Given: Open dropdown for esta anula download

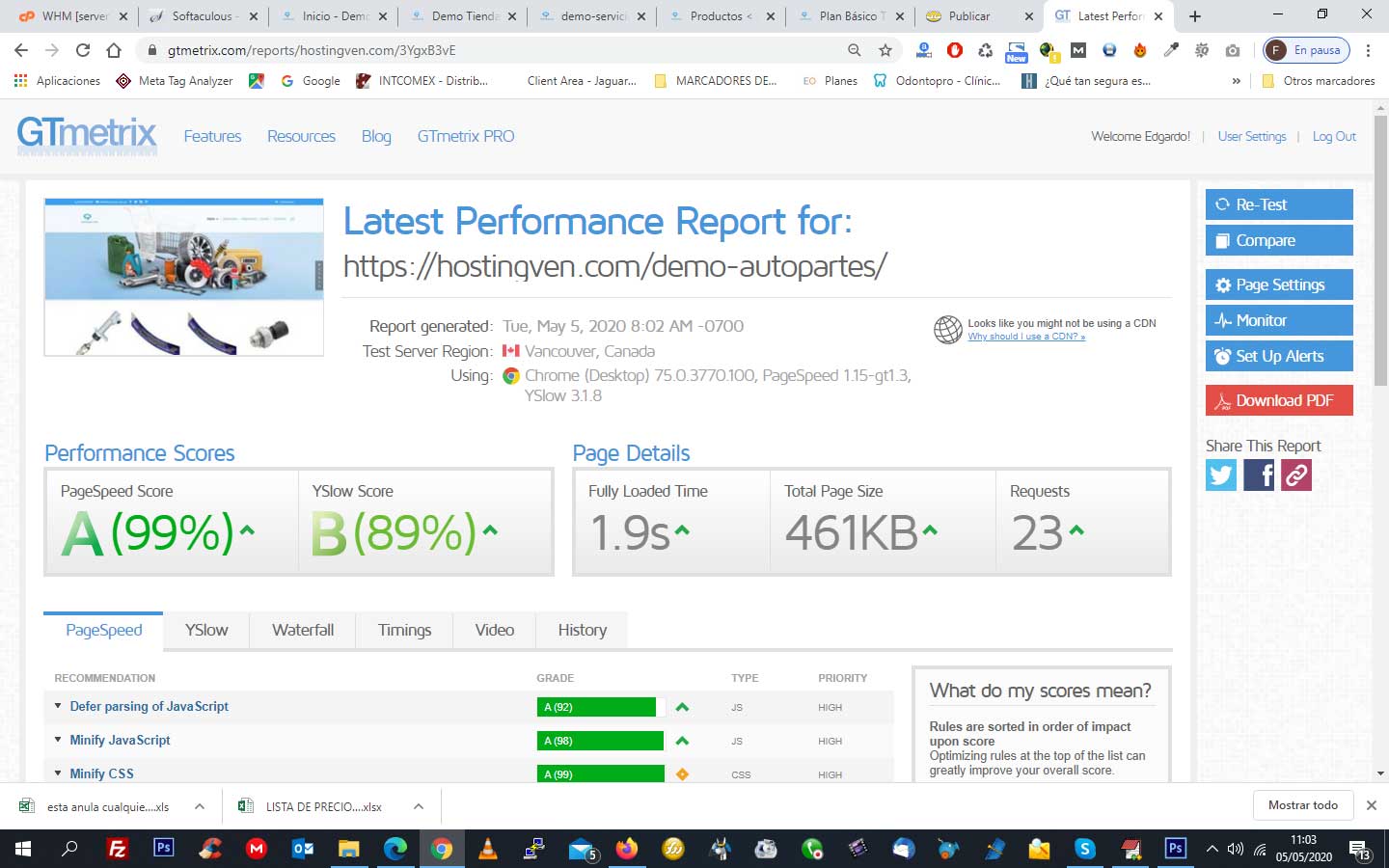Looking at the screenshot, I should (x=200, y=806).
